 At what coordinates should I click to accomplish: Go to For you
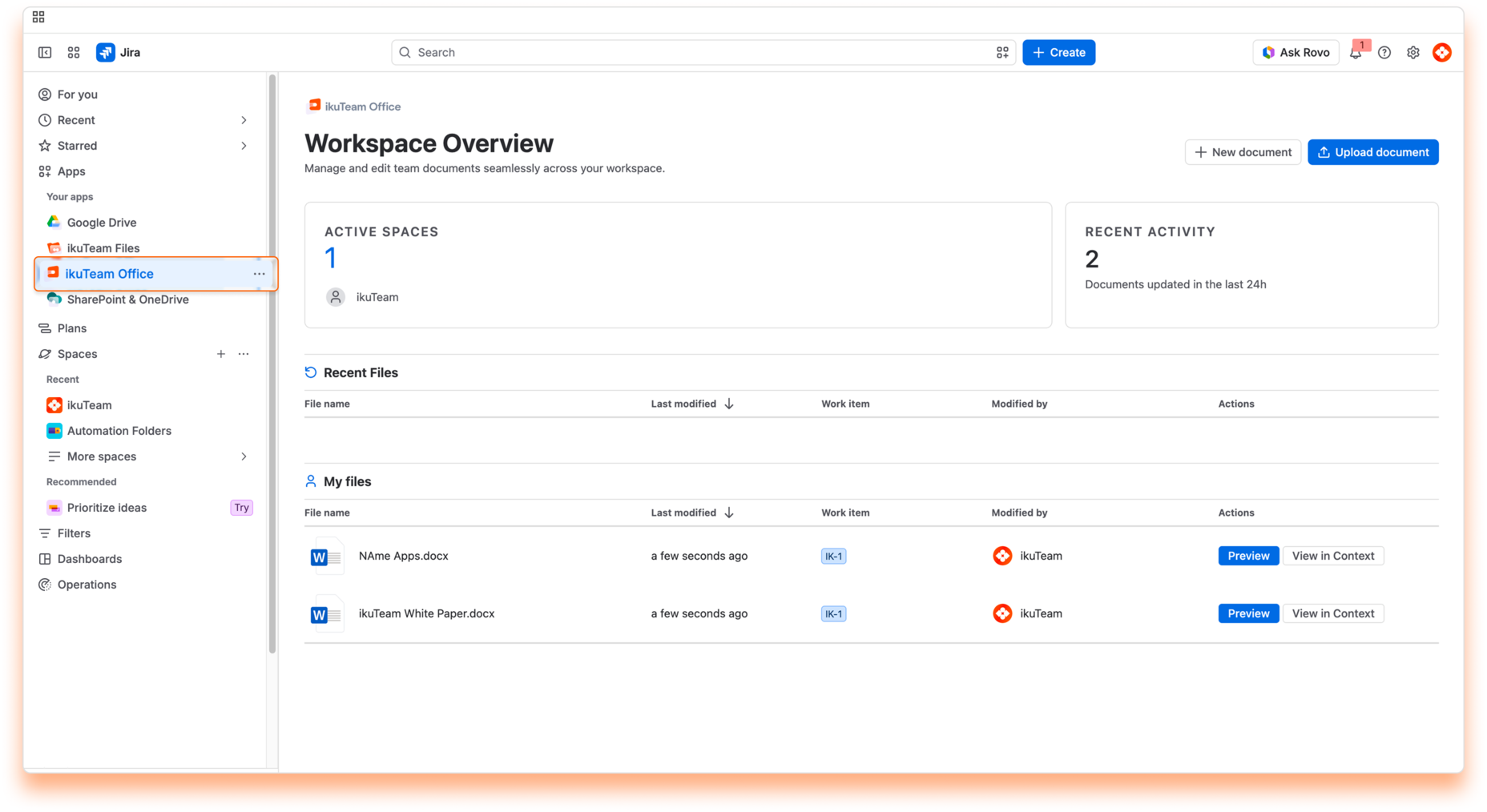[78, 94]
